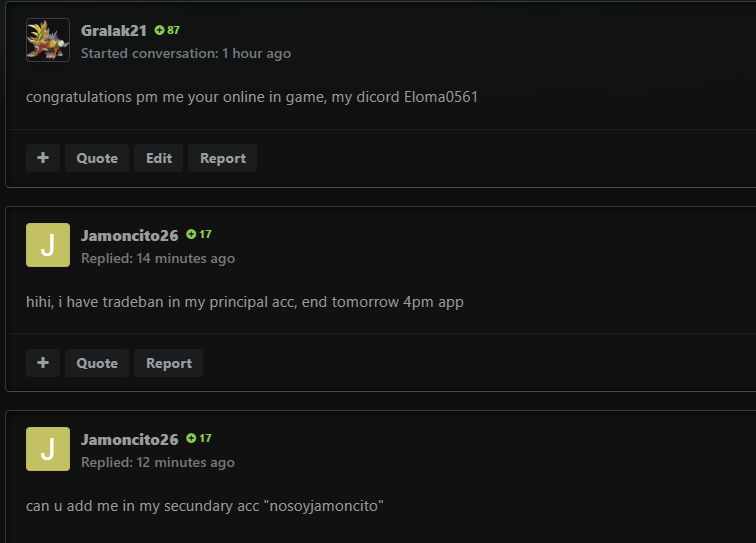This screenshot has width=756, height=543.
Task: Click Gralak21's green 87 reputation badge
Action: click(x=167, y=30)
